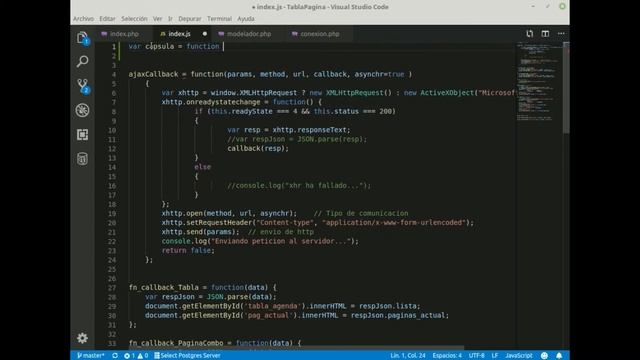Change indentation via Espacios: 4
This screenshot has width=640, height=360.
[447, 356]
